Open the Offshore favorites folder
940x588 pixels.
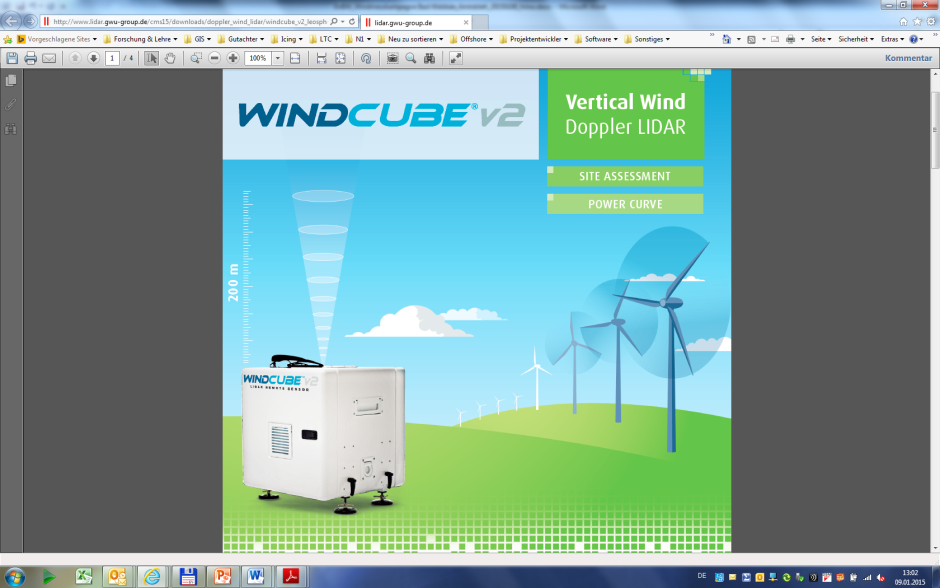click(471, 39)
